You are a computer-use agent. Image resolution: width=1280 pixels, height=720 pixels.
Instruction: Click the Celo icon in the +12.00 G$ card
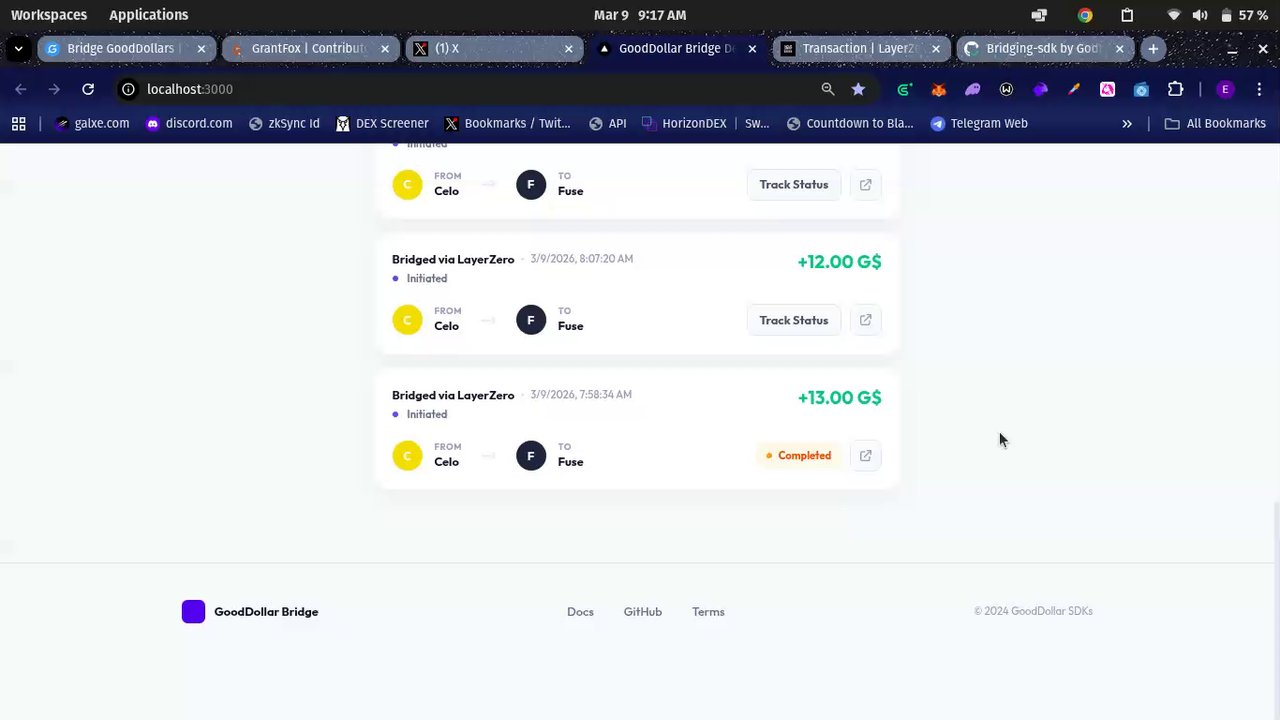point(407,320)
